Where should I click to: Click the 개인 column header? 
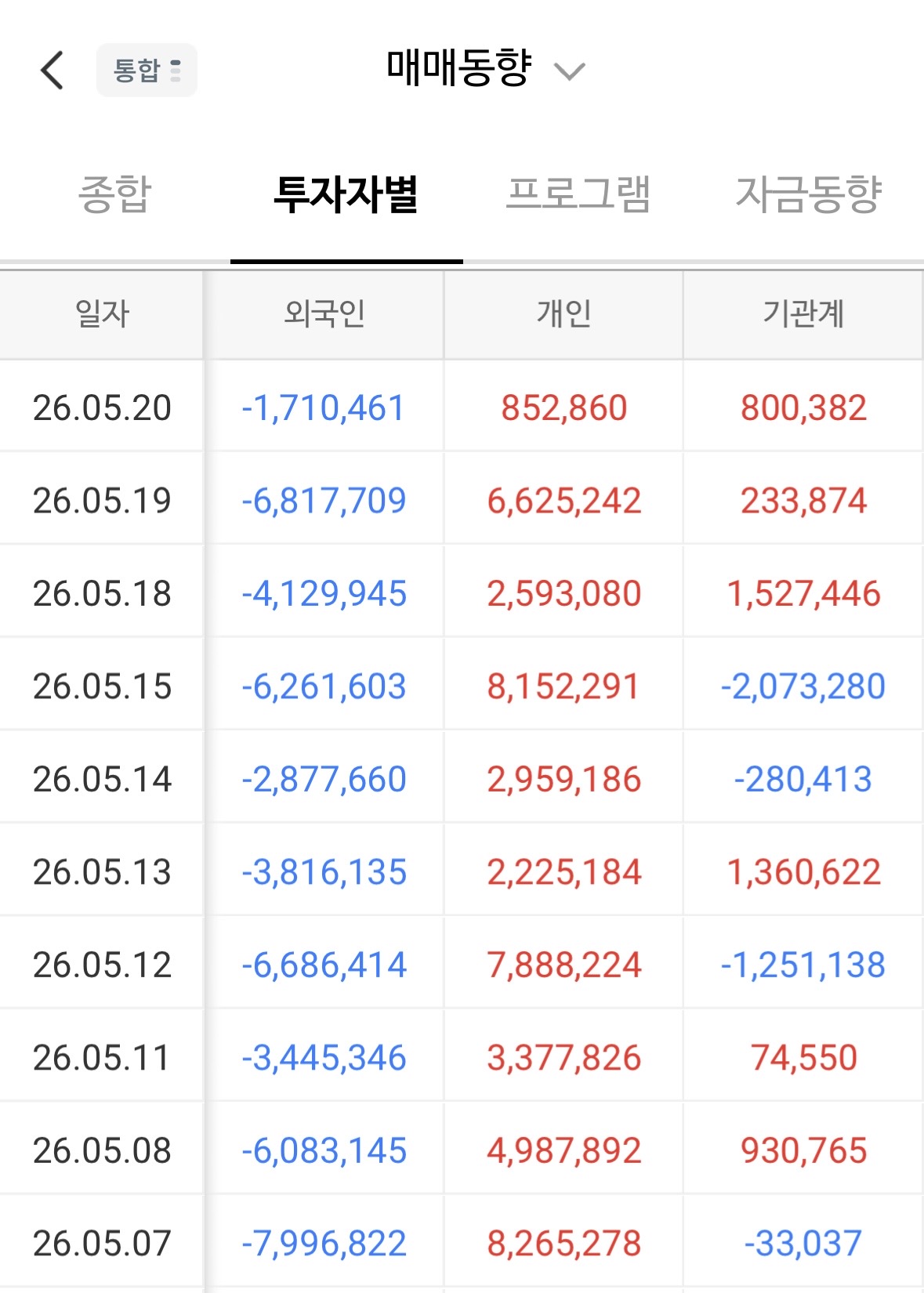click(x=563, y=314)
